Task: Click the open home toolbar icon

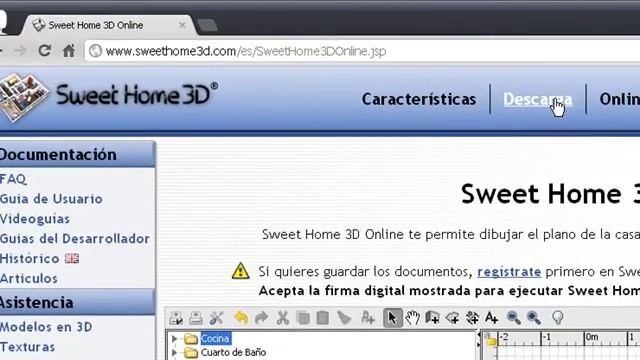Action: click(176, 318)
